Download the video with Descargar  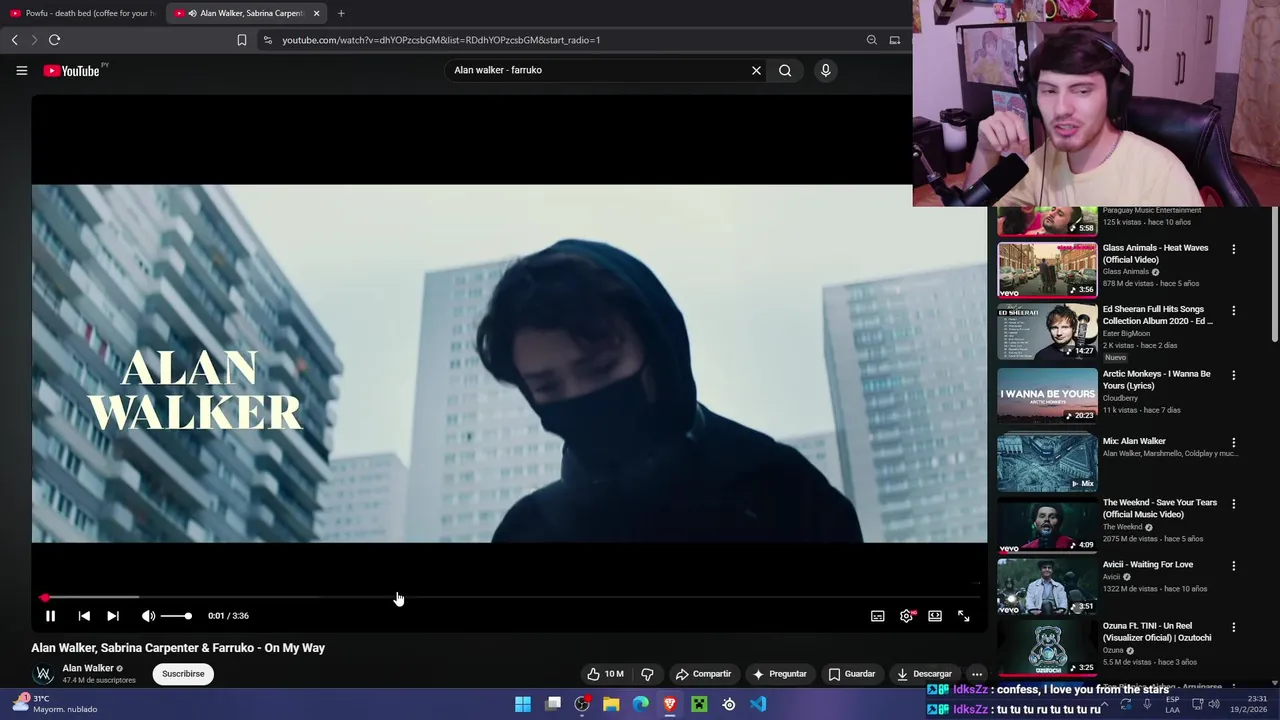[924, 674]
